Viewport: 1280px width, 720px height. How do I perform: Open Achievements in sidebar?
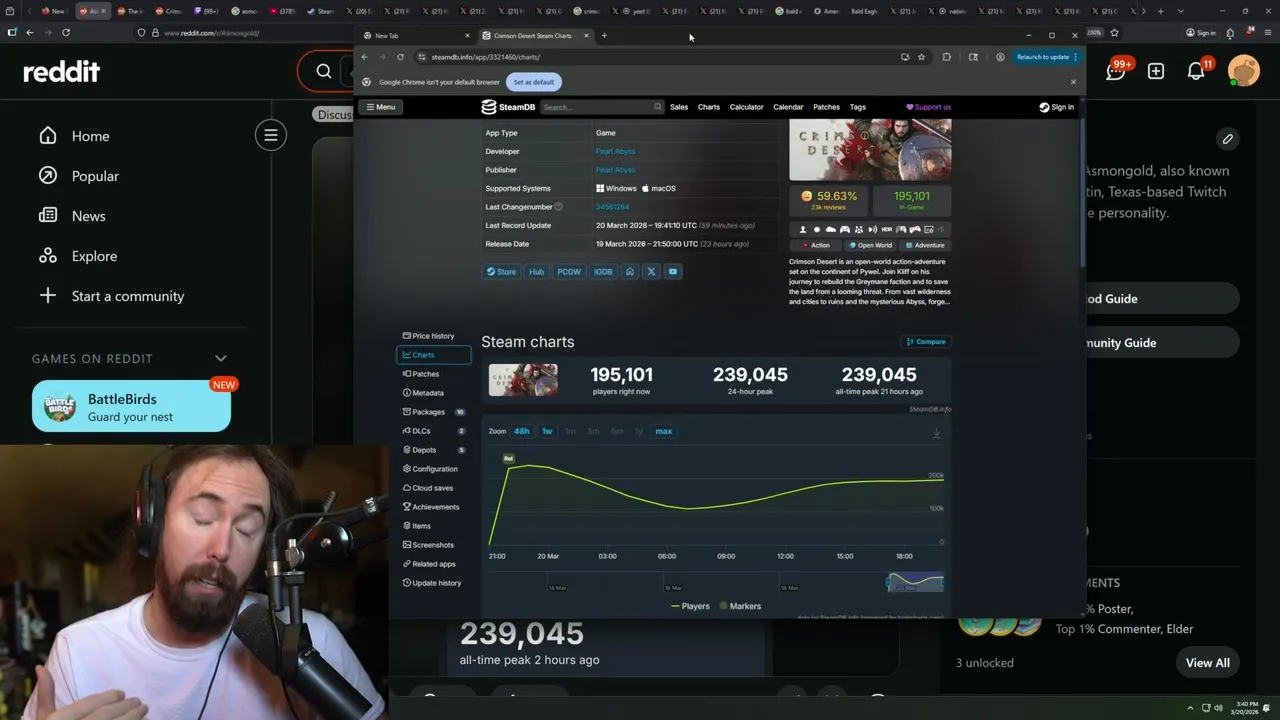433,507
